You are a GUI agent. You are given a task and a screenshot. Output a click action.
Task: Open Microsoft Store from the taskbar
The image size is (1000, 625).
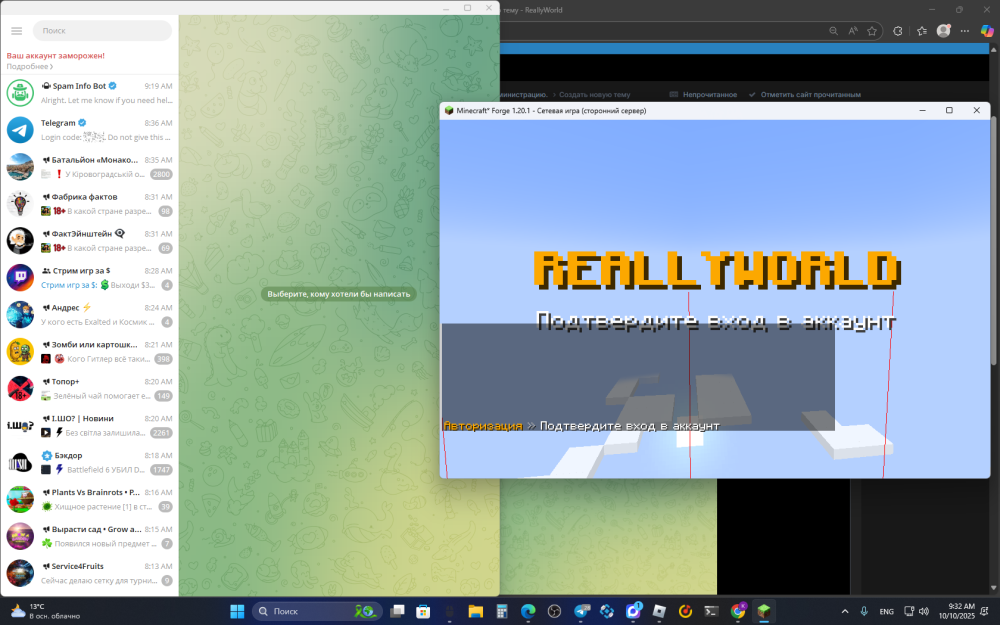tap(423, 612)
